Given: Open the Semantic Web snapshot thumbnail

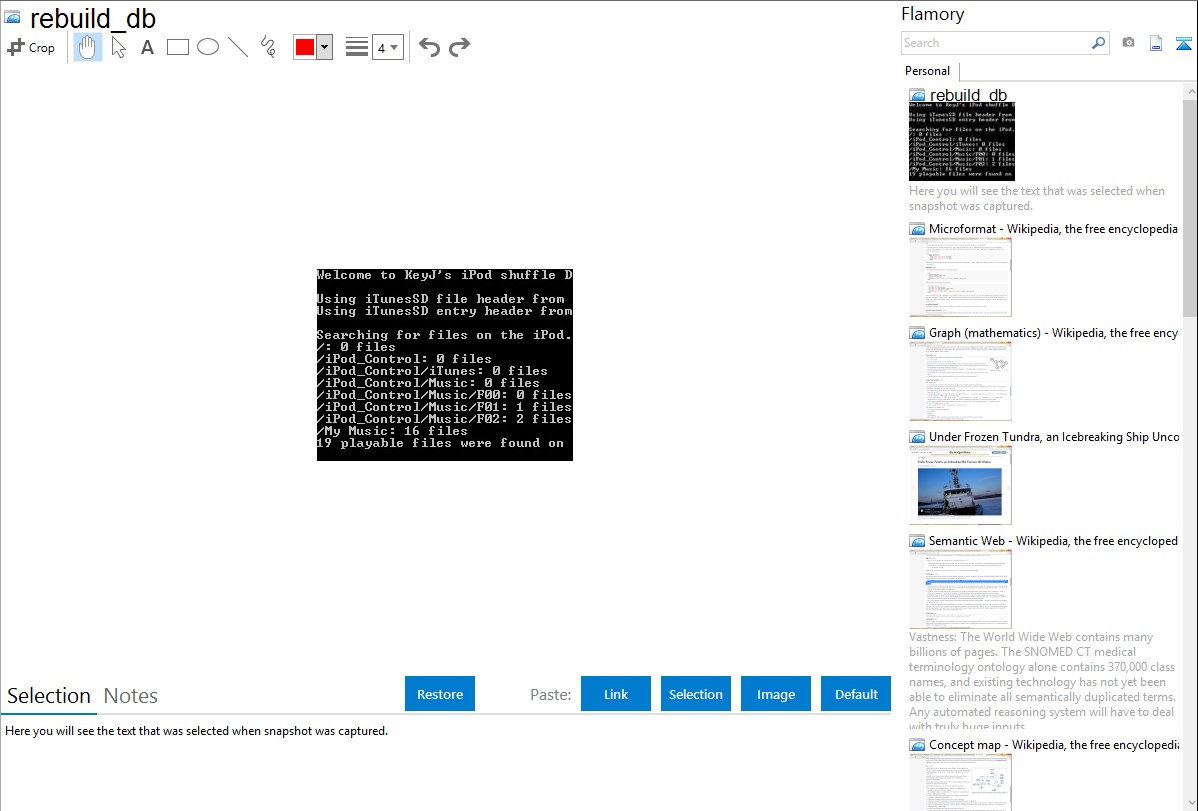Looking at the screenshot, I should (960, 589).
